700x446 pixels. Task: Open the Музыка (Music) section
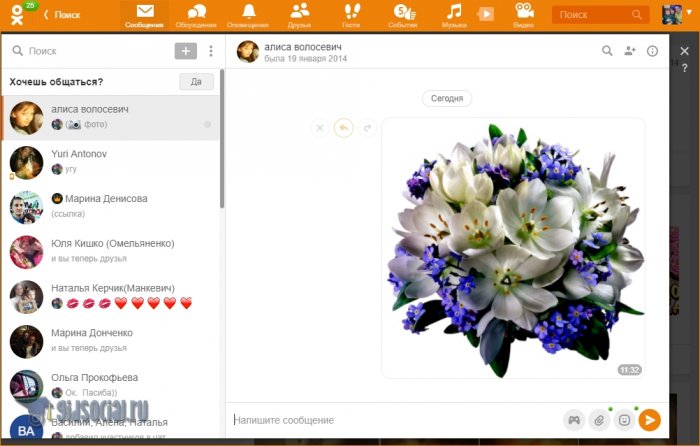(455, 15)
